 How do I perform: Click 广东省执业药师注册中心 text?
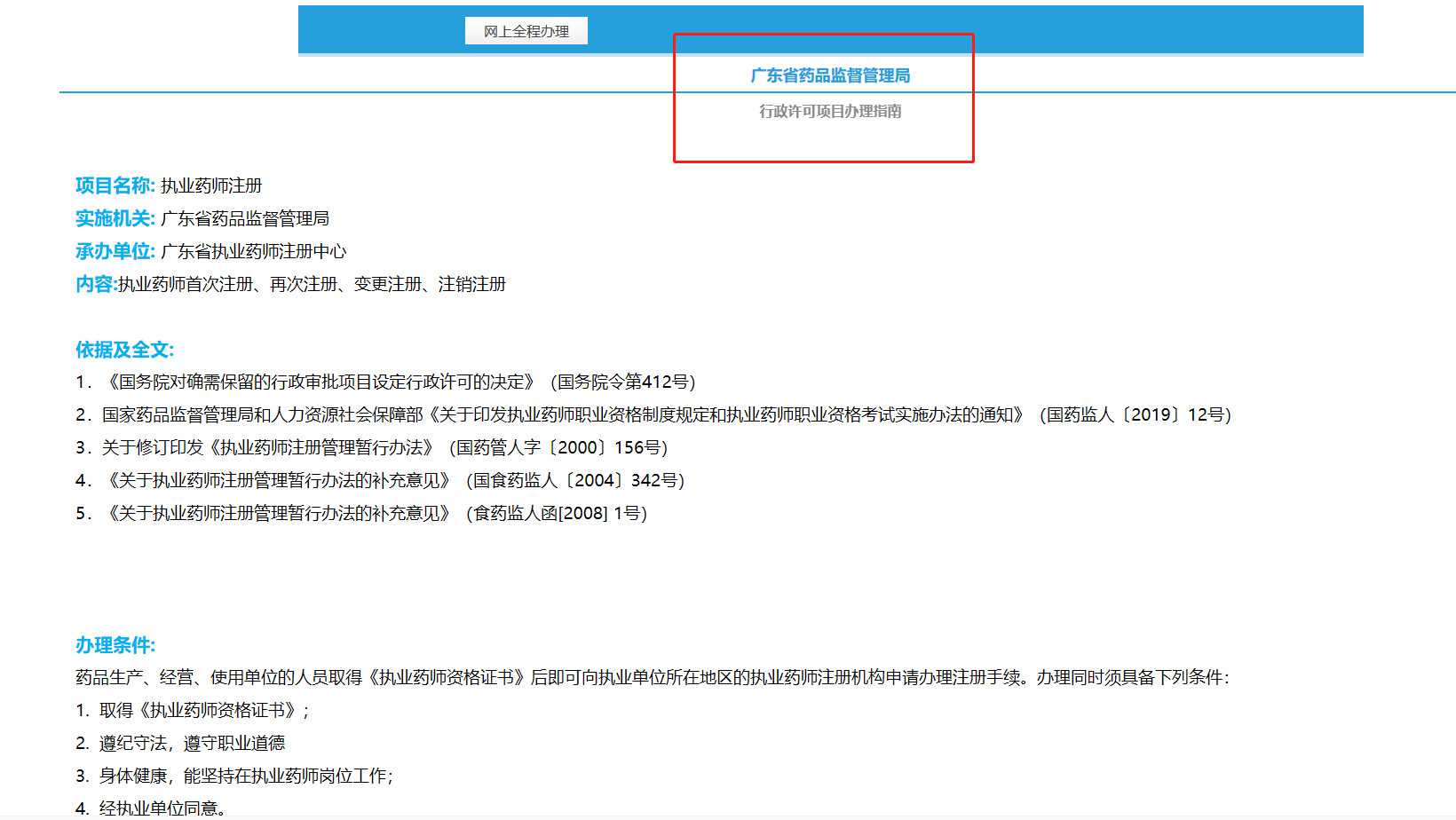click(x=253, y=251)
